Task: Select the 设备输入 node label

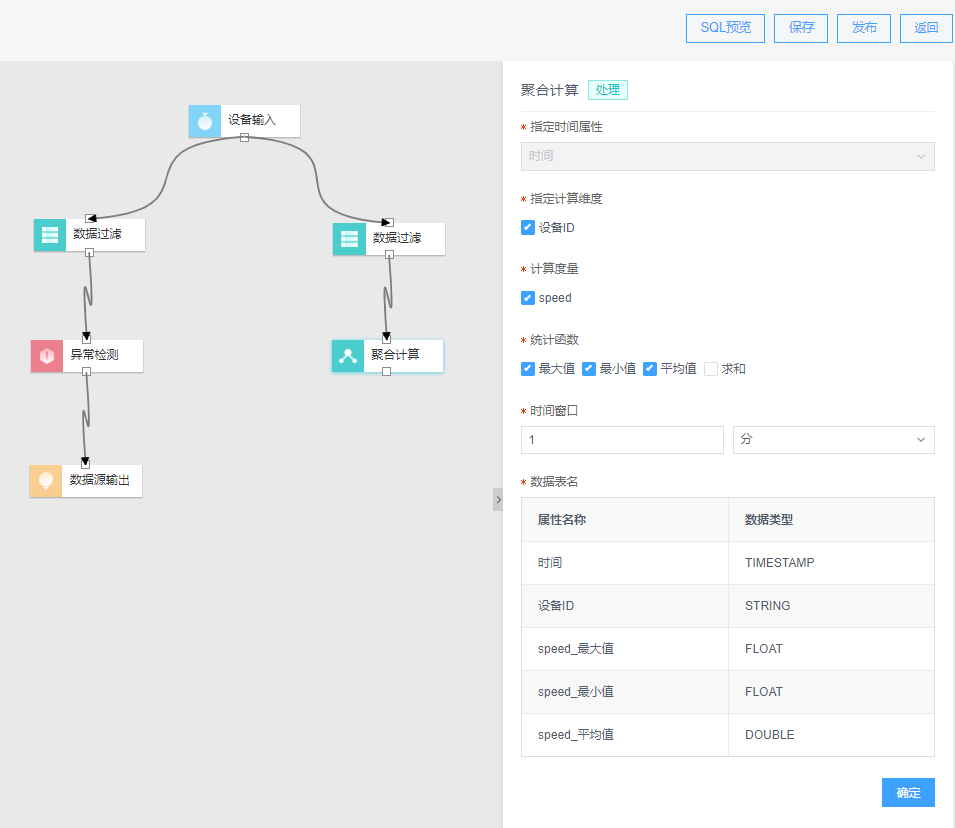Action: [x=252, y=120]
